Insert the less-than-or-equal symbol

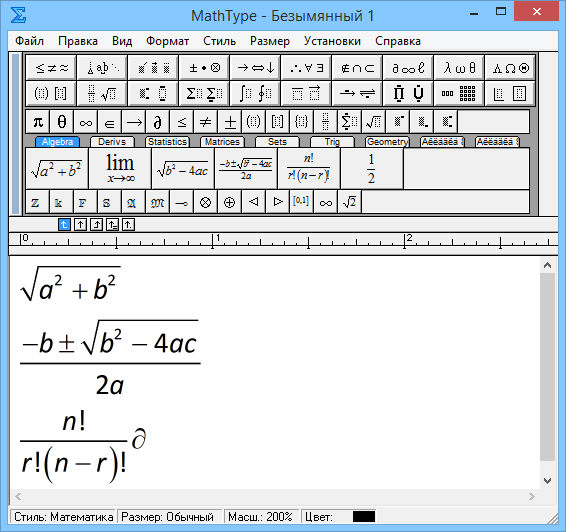coord(182,122)
